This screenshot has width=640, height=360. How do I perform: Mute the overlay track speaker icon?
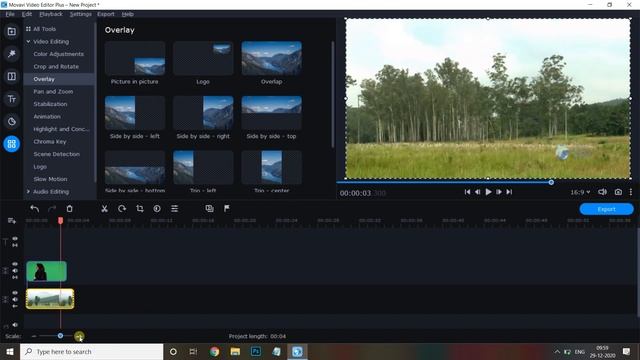coord(15,271)
